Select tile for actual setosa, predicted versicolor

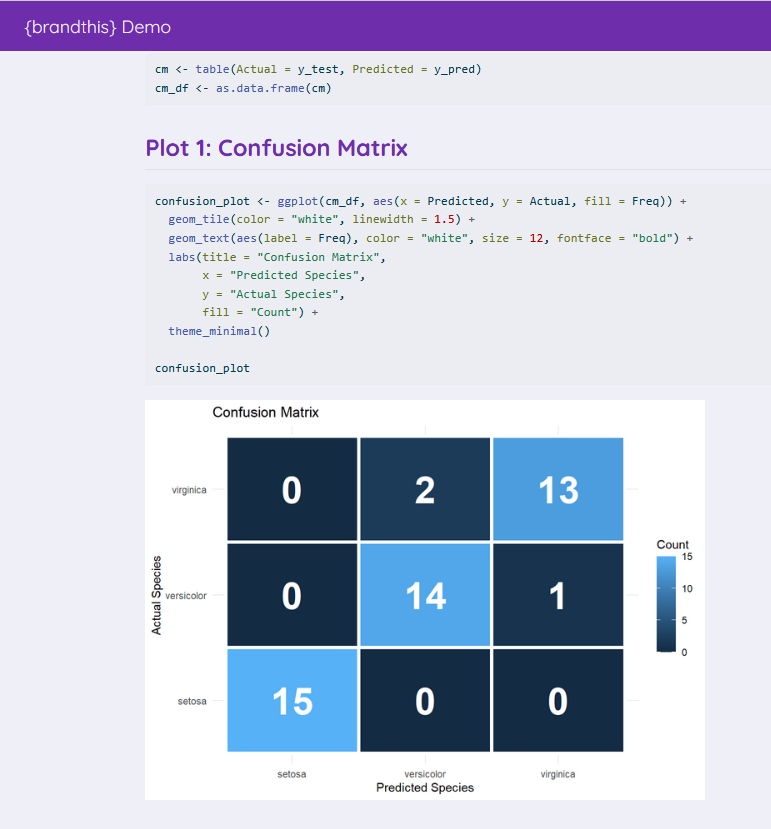pos(425,700)
